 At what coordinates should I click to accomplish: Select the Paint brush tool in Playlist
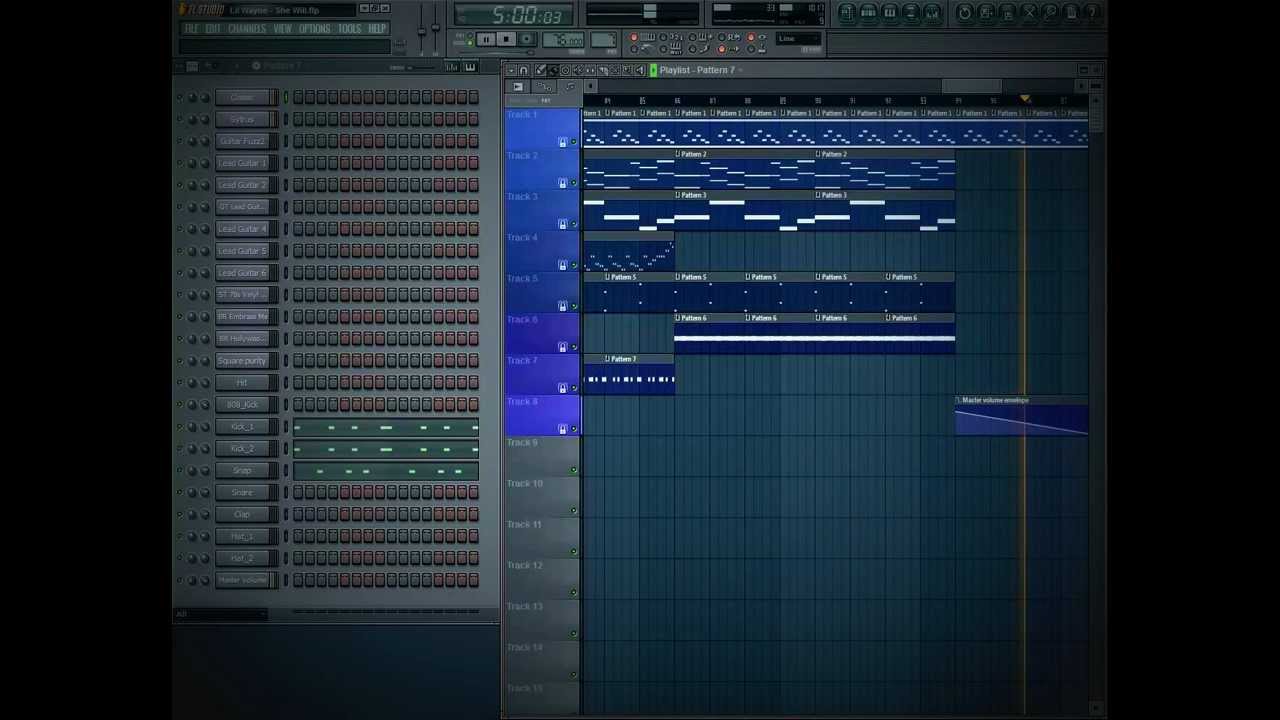pos(553,70)
